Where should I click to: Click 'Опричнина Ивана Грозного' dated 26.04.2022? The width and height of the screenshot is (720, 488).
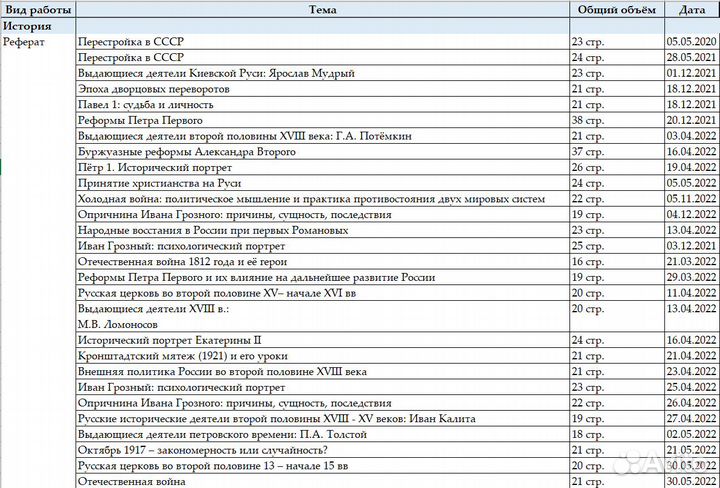click(x=322, y=403)
